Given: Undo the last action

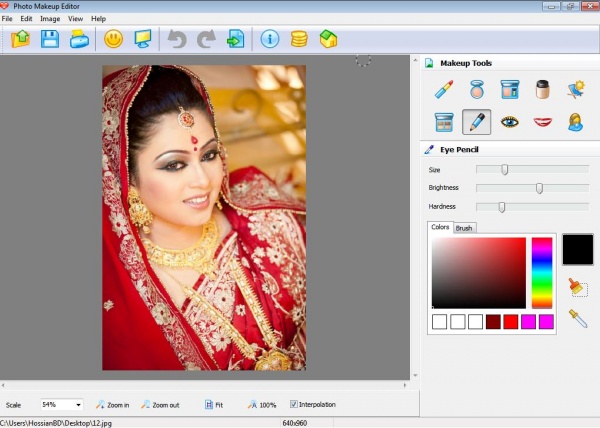Looking at the screenshot, I should pos(177,39).
